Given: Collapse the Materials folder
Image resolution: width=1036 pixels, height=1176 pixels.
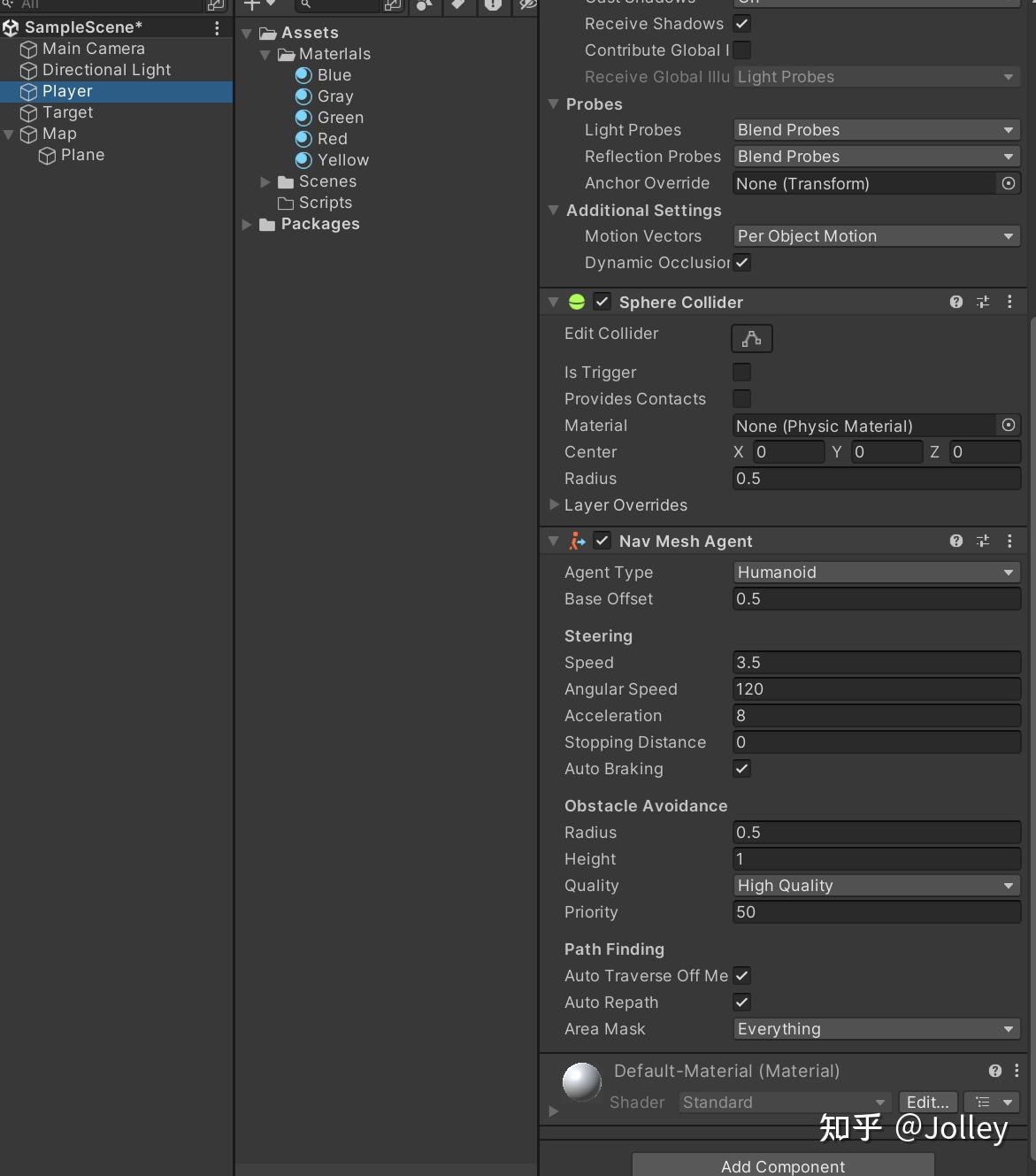Looking at the screenshot, I should pos(265,54).
